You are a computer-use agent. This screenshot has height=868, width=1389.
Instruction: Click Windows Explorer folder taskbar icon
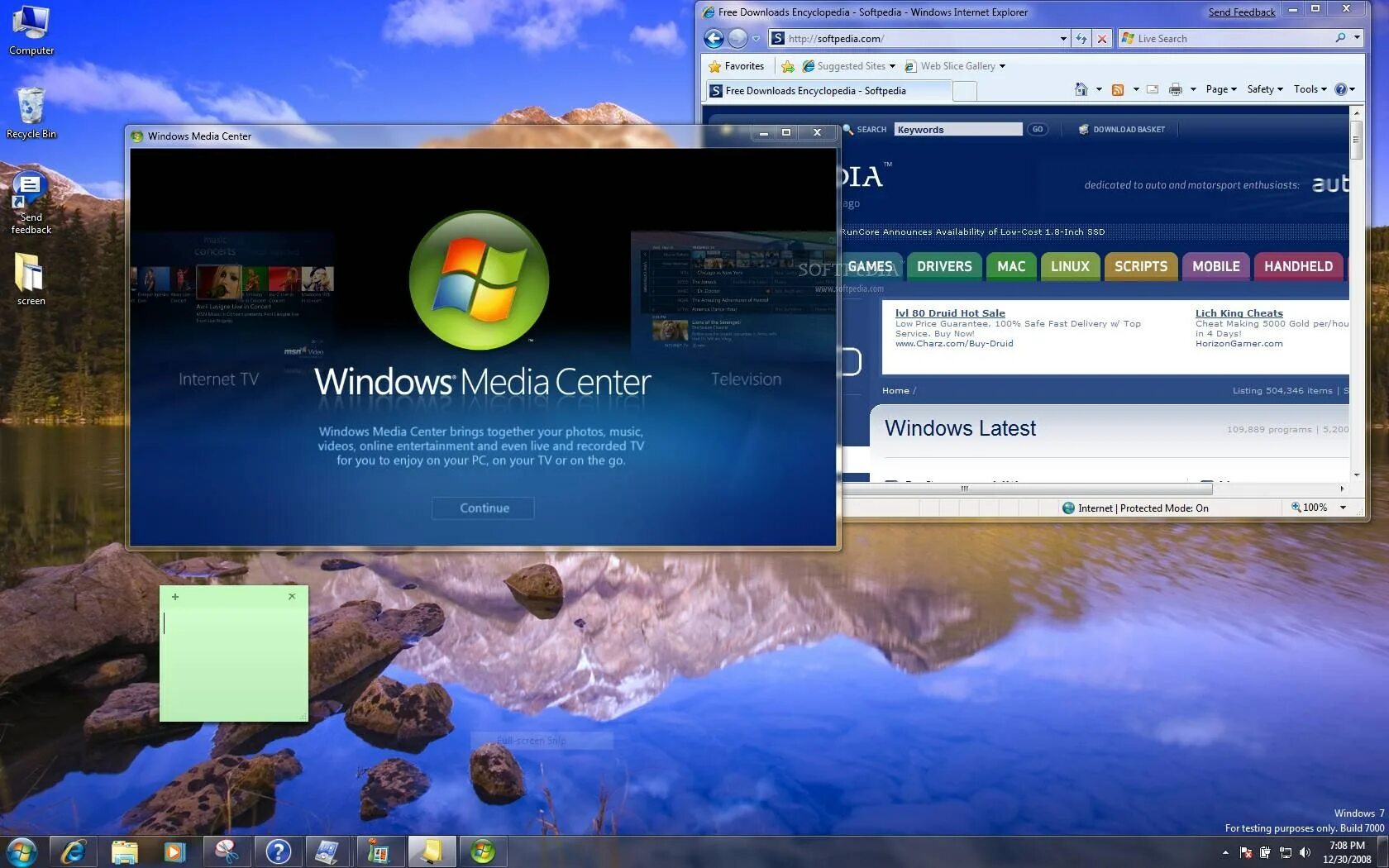click(x=124, y=851)
